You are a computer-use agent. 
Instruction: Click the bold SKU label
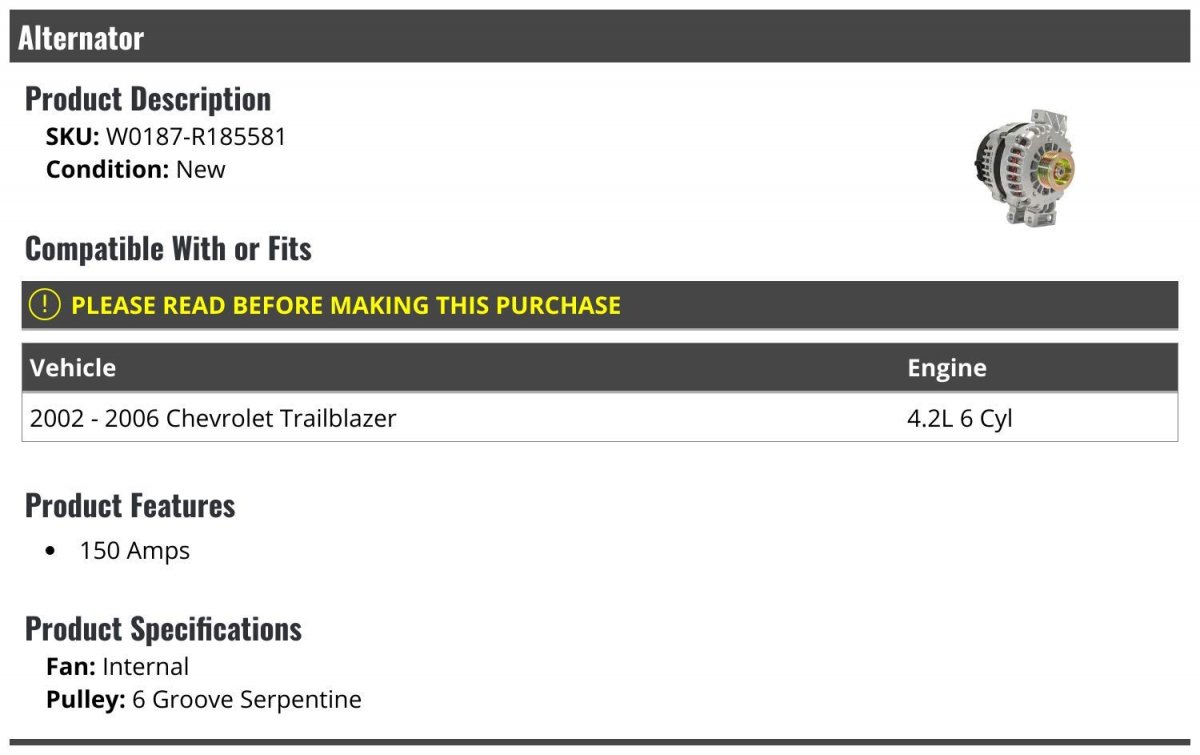click(x=73, y=137)
